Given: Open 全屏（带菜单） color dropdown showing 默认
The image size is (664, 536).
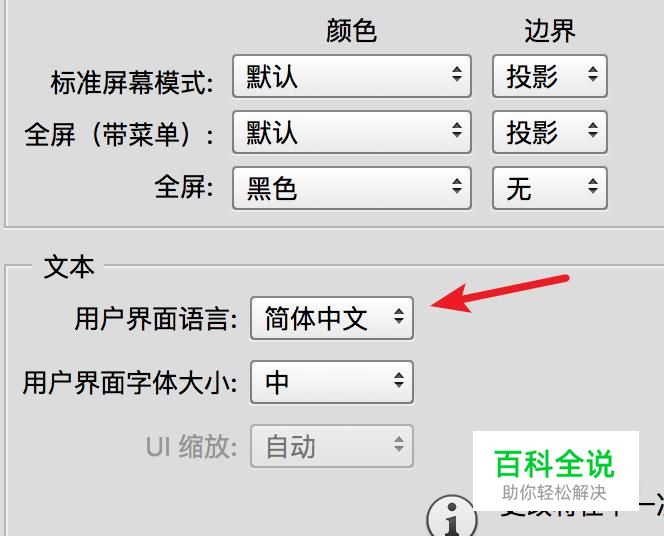Looking at the screenshot, I should coord(352,132).
